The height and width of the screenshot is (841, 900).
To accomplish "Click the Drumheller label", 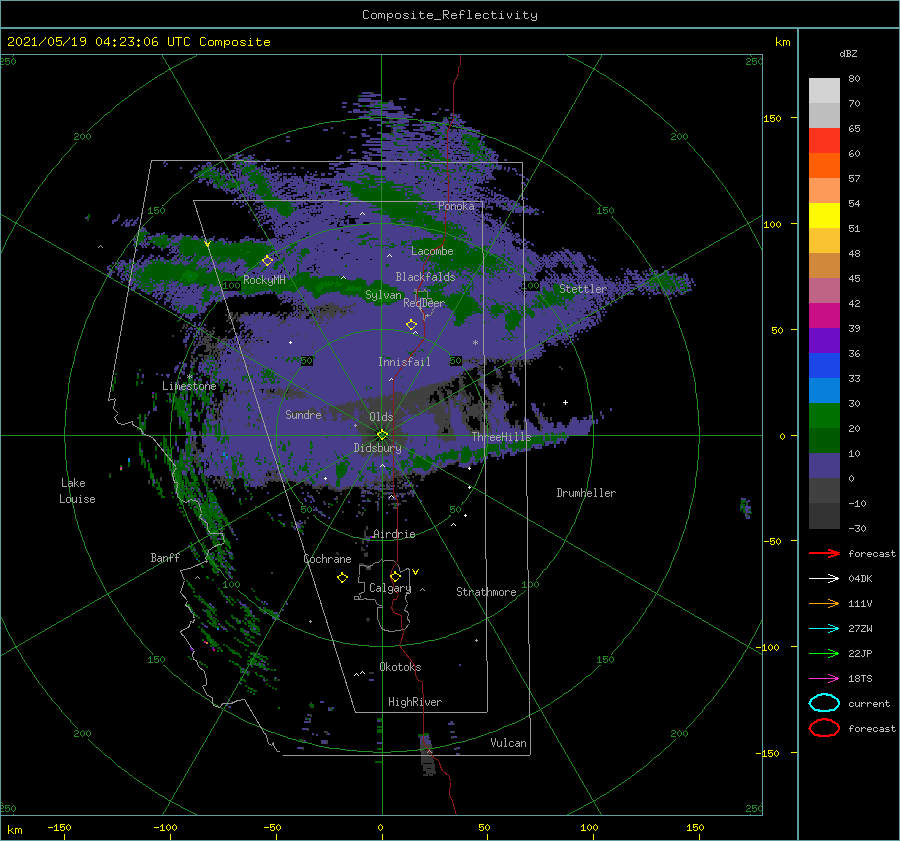I will coord(586,493).
